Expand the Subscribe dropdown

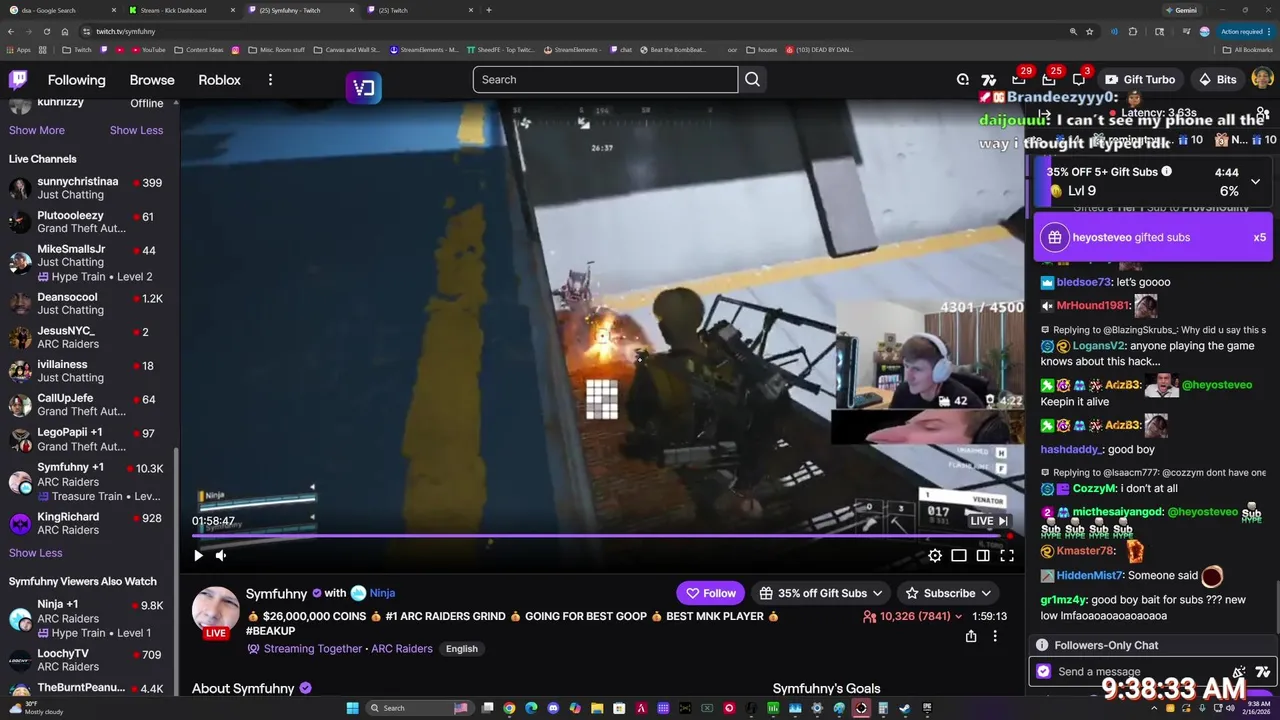947,593
